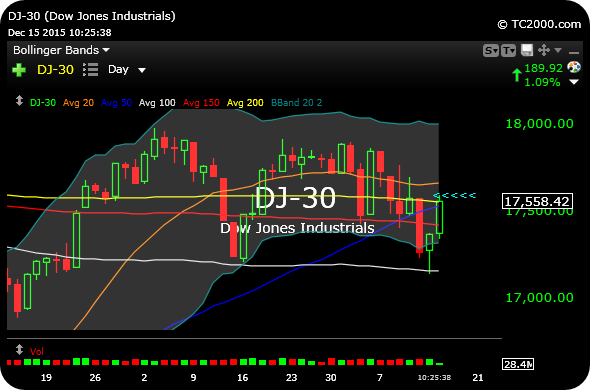Screen dimensions: 590x390
Task: Click the price pane up-down scale arrows
Action: point(19,101)
